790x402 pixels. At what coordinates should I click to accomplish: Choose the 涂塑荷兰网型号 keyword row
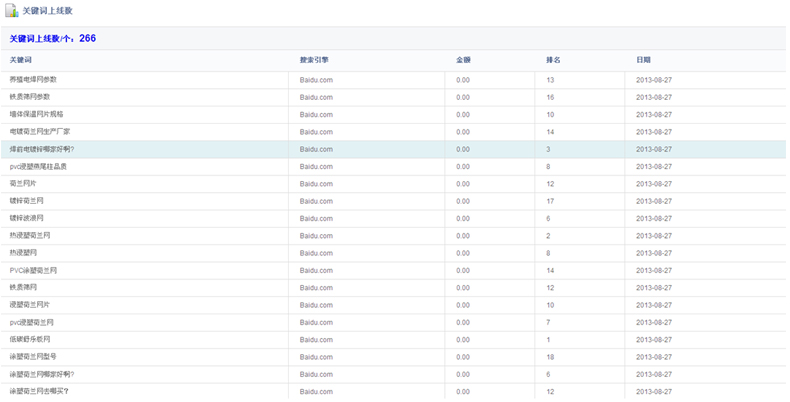(34, 356)
